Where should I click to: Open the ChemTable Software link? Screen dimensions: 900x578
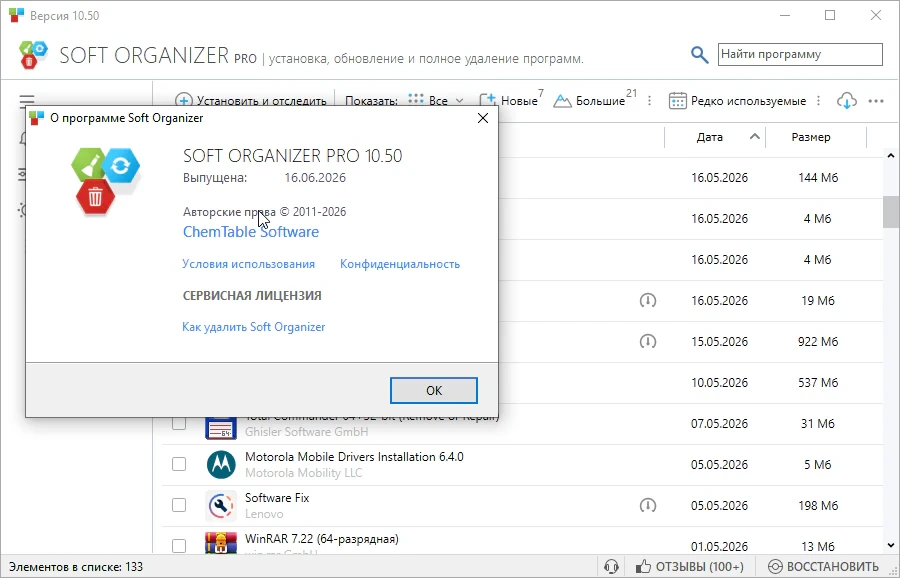click(x=251, y=232)
